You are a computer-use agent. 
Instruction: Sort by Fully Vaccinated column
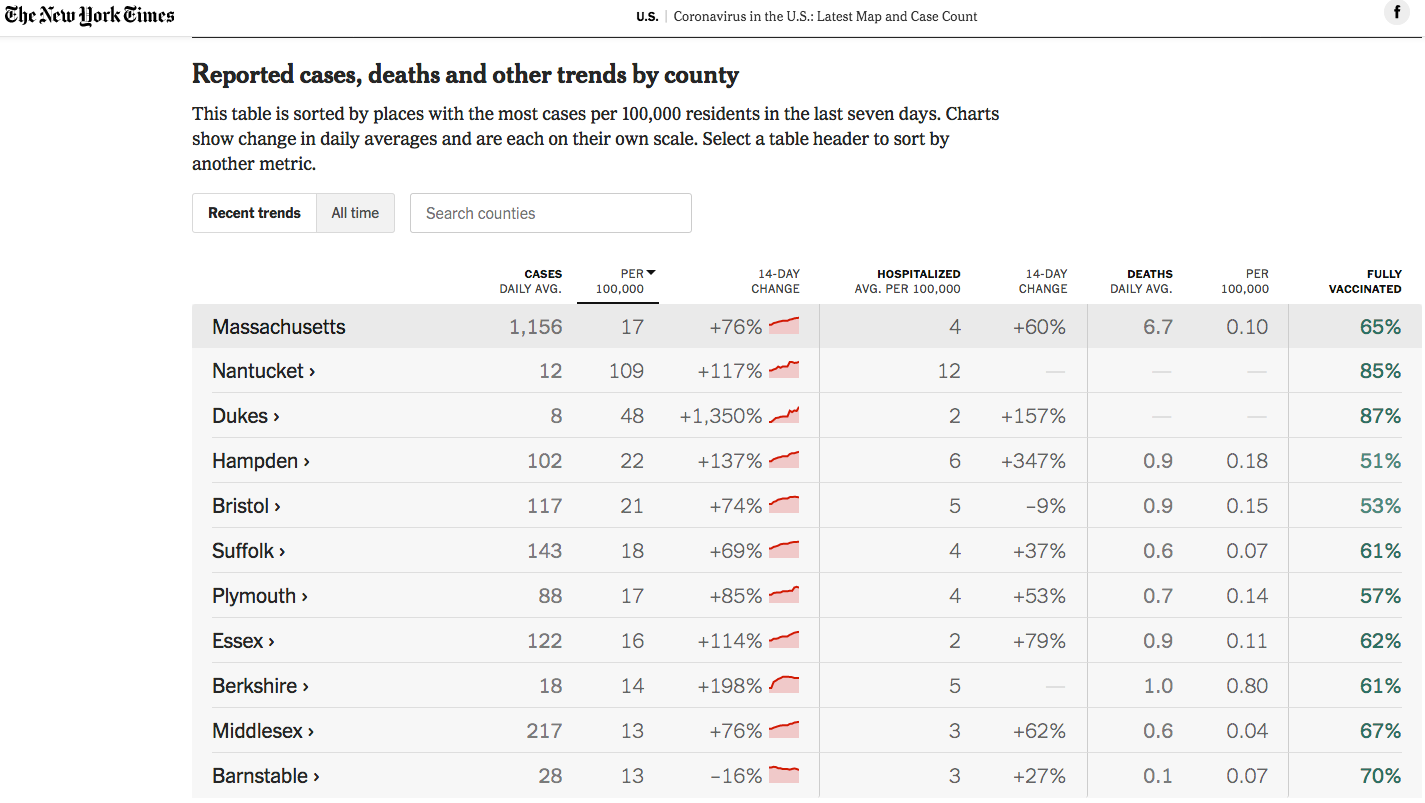(x=1364, y=281)
